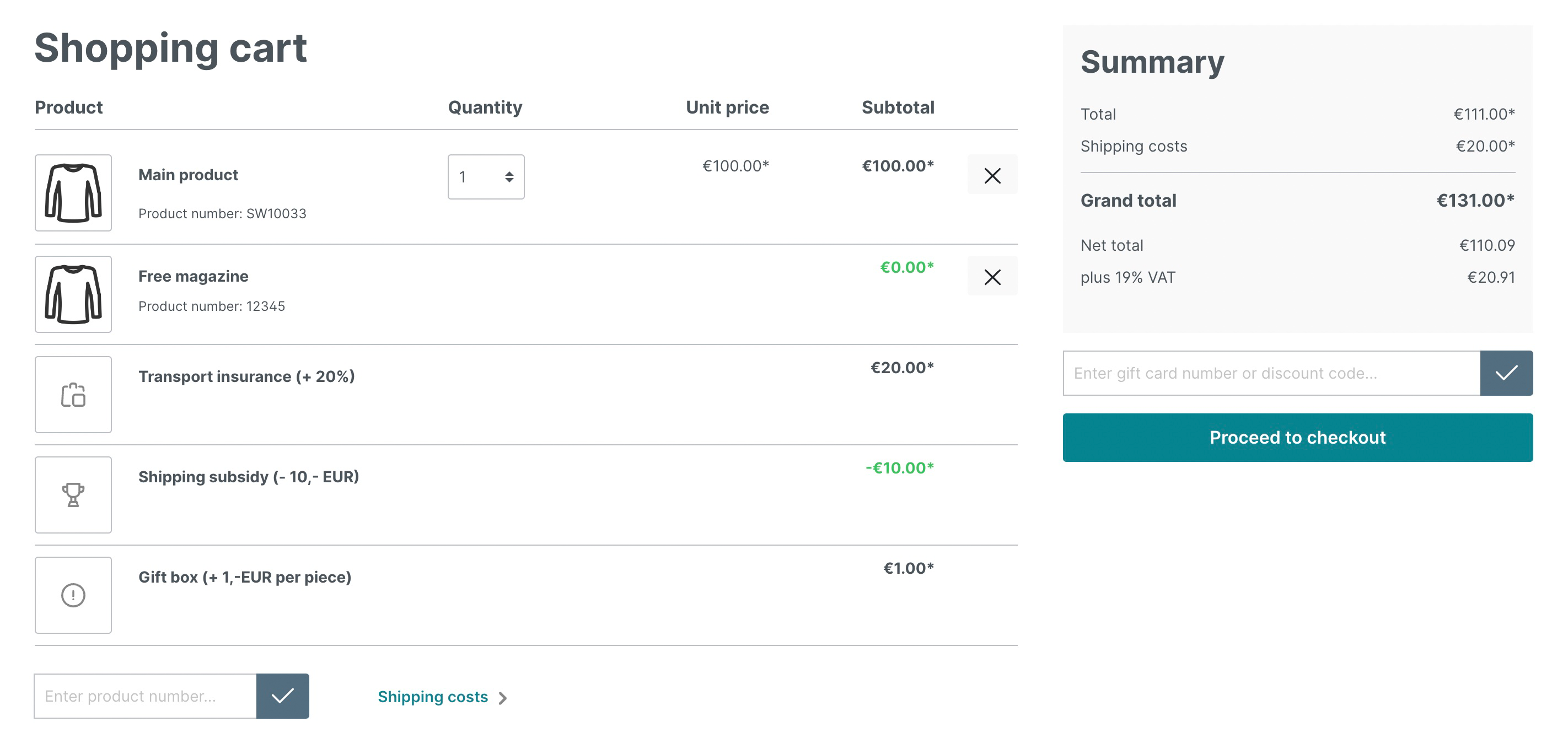The image size is (1568, 754).
Task: Apply discount code with checkmark button
Action: pos(1506,373)
